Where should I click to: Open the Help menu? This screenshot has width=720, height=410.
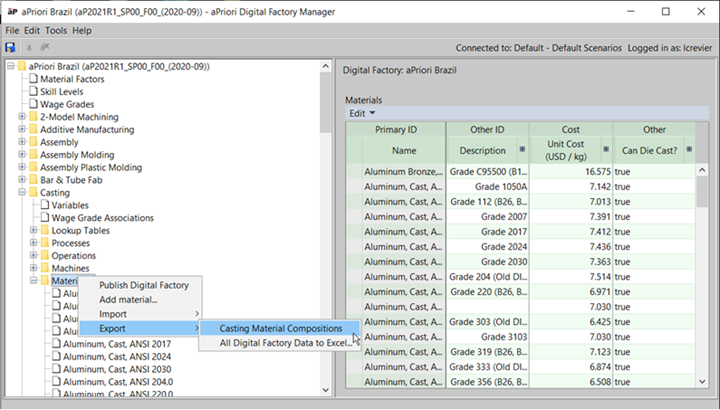82,30
